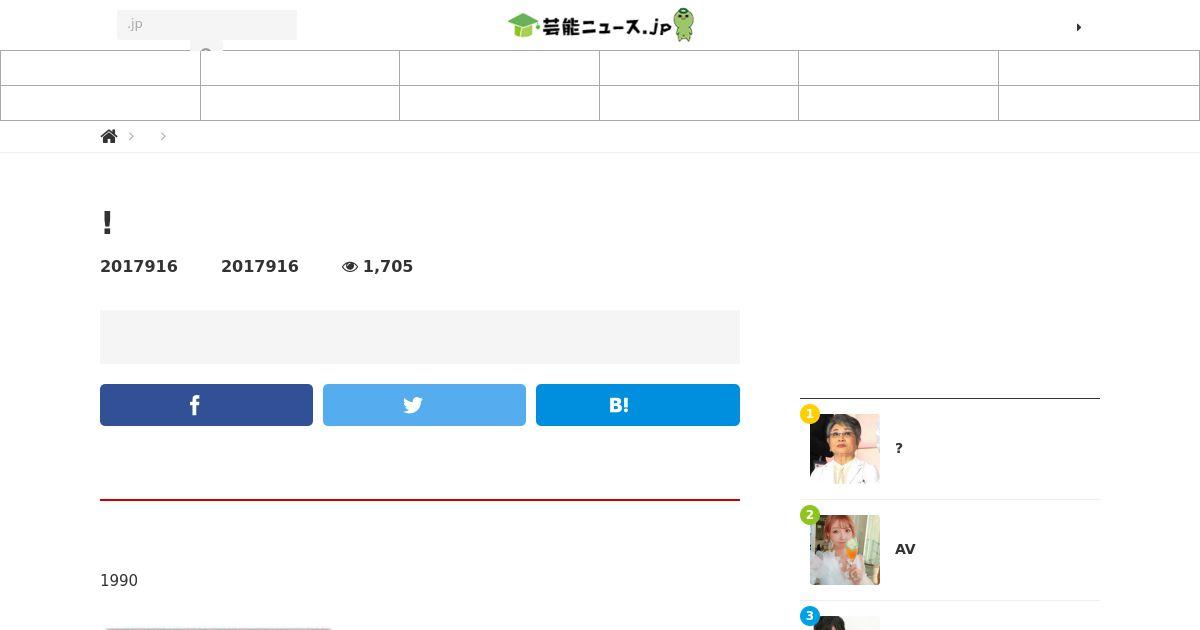
Task: Open ranking number 1 thumbnail
Action: pyautogui.click(x=845, y=449)
